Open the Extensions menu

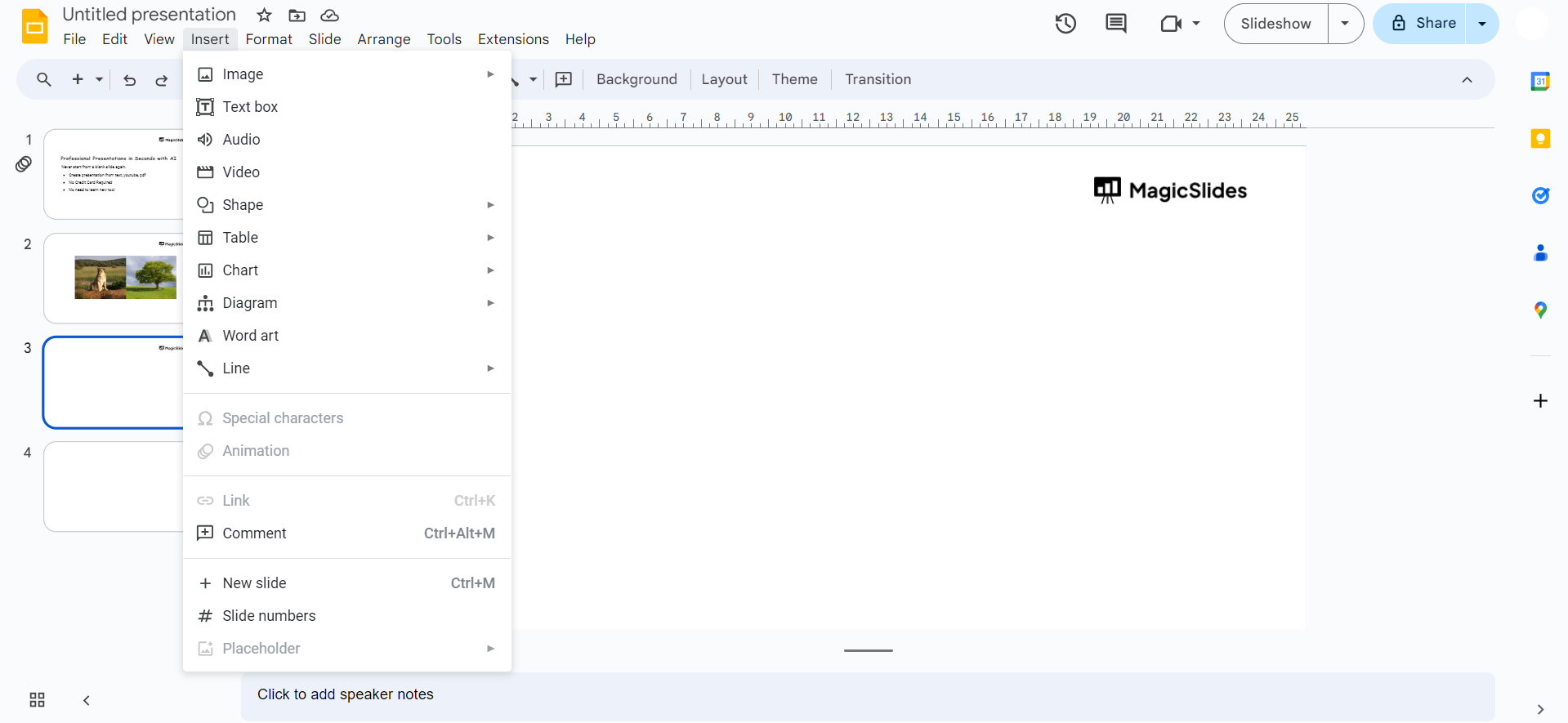513,39
